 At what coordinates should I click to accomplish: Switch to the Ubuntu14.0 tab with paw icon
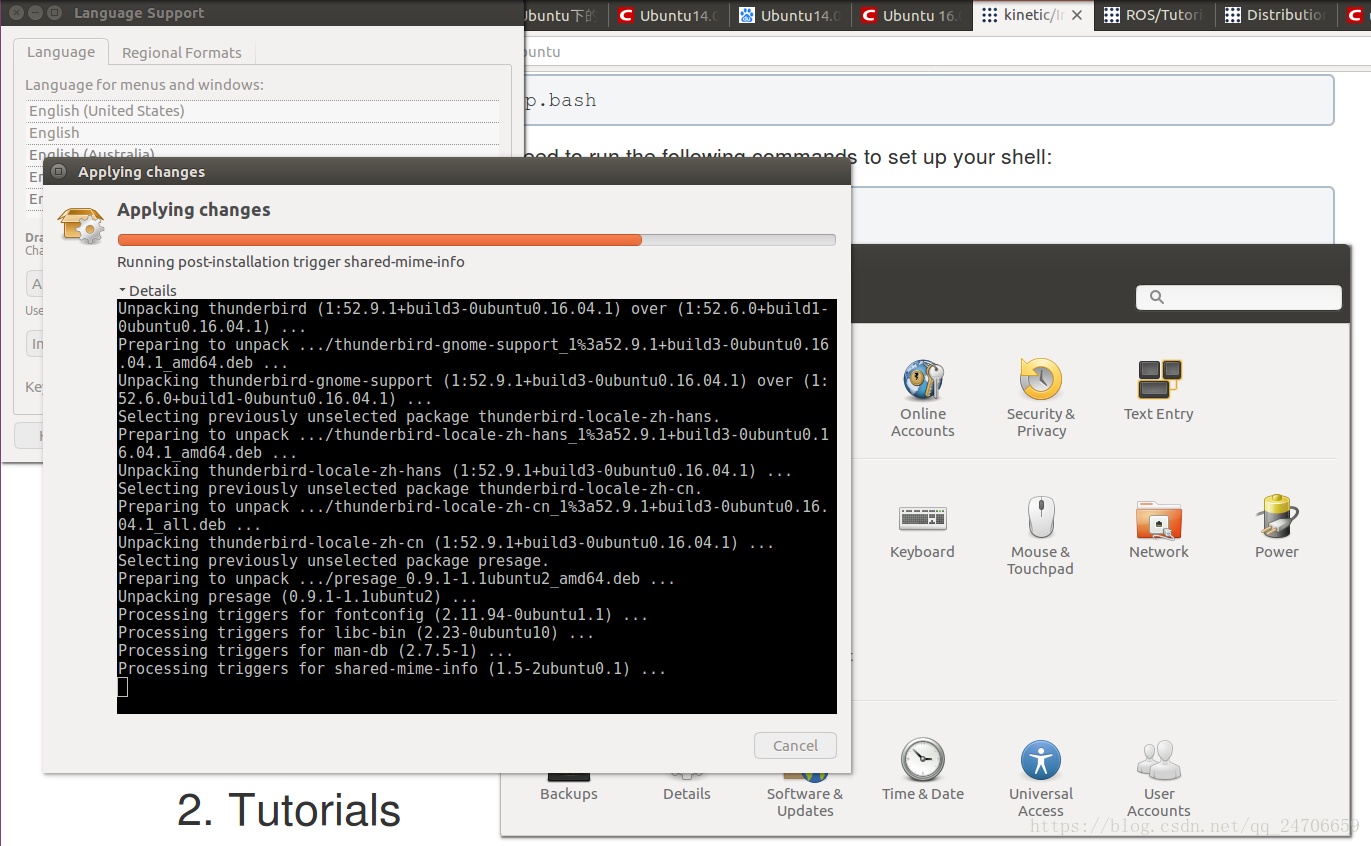[x=790, y=15]
